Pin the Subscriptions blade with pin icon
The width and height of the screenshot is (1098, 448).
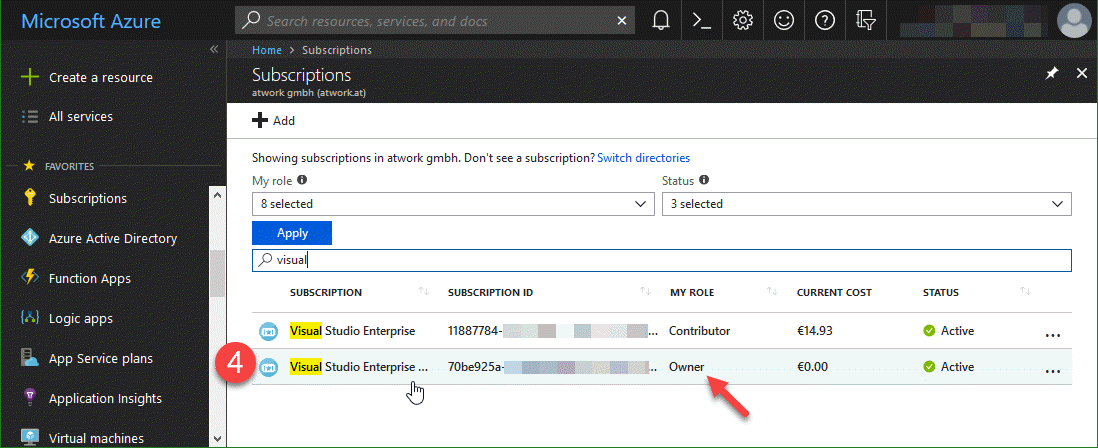pos(1052,74)
